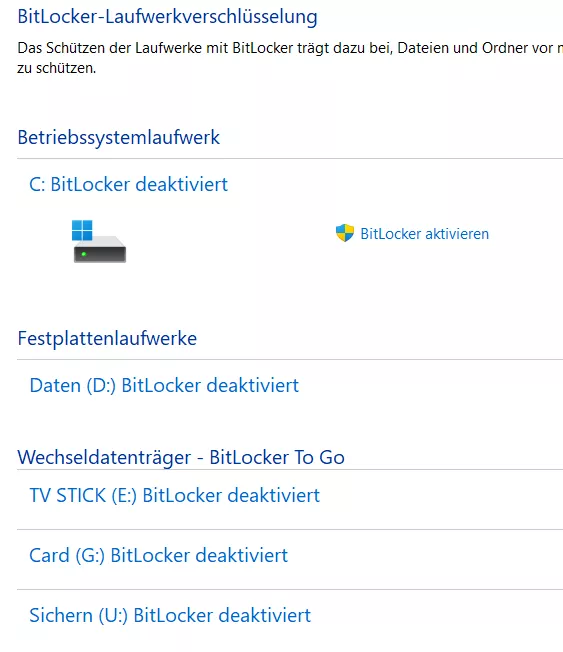Click the "zu schützen." text line
The image size is (563, 652).
(x=57, y=68)
